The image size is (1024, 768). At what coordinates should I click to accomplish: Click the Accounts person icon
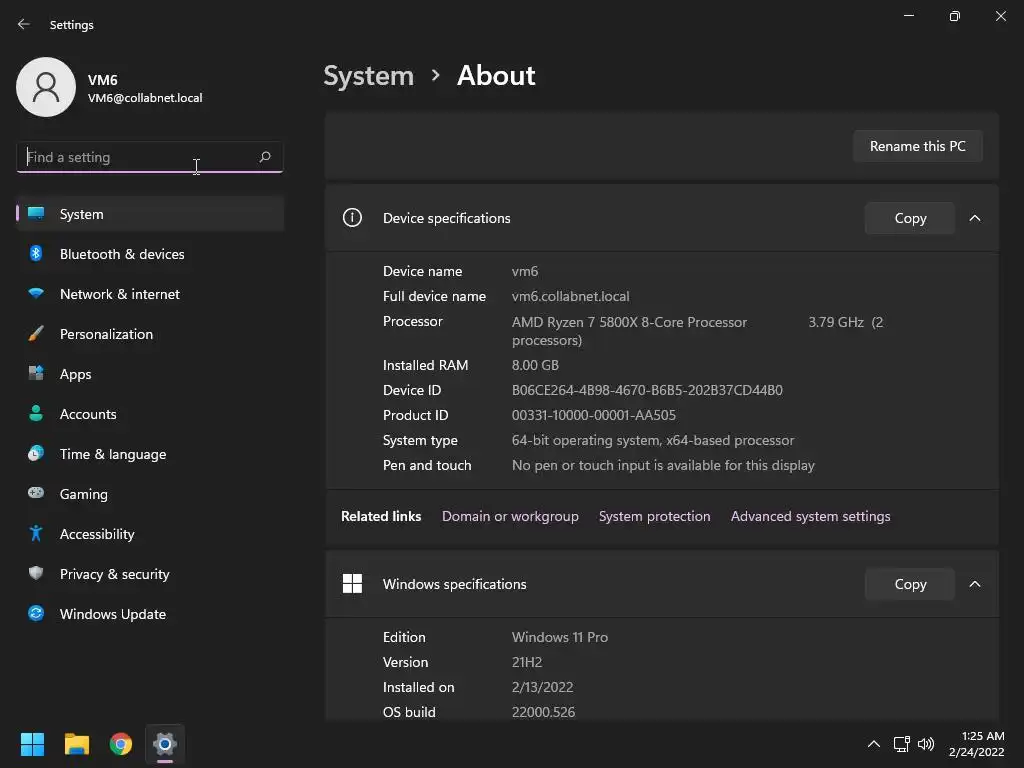[36, 414]
